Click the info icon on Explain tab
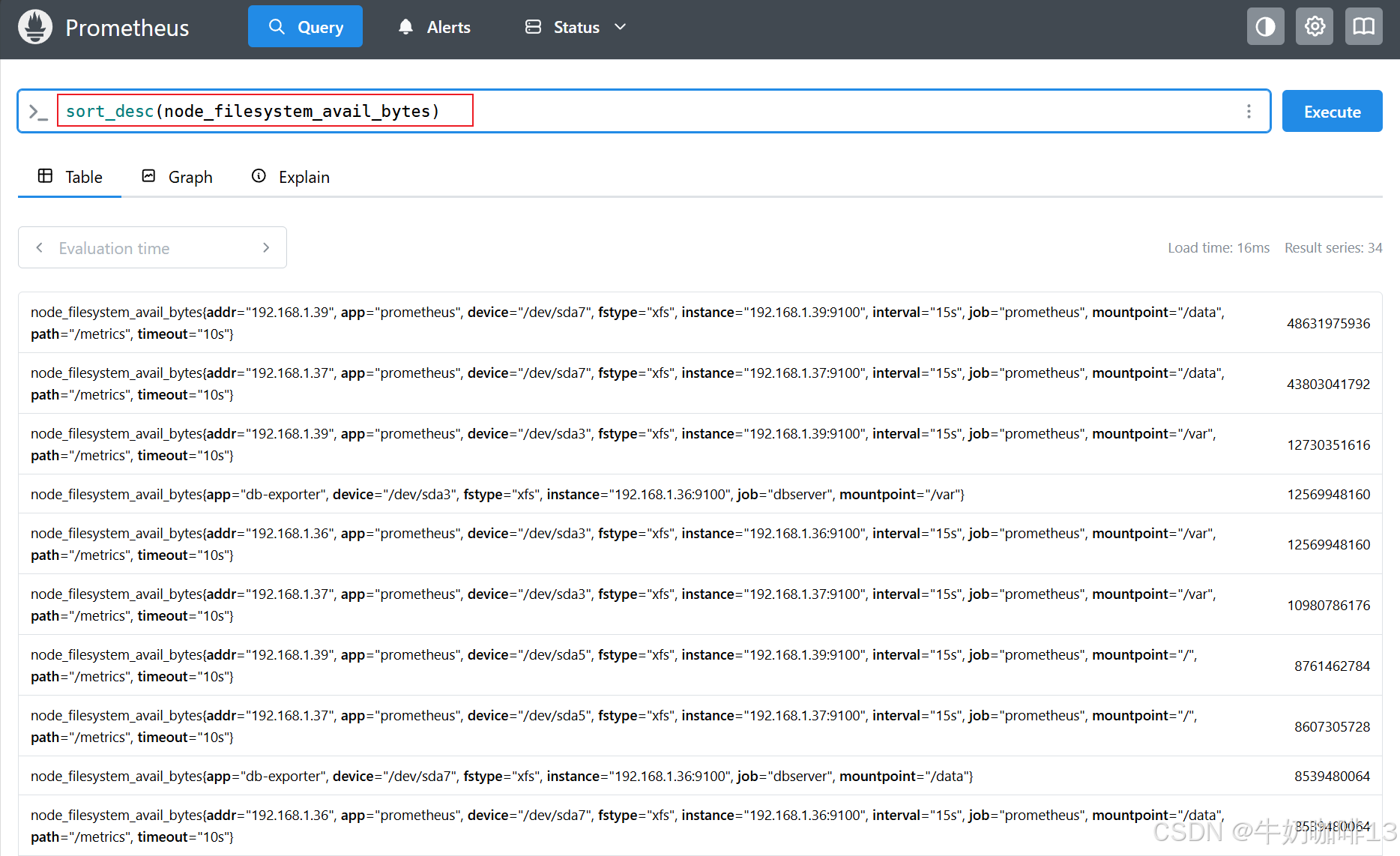The width and height of the screenshot is (1400, 856). [259, 175]
